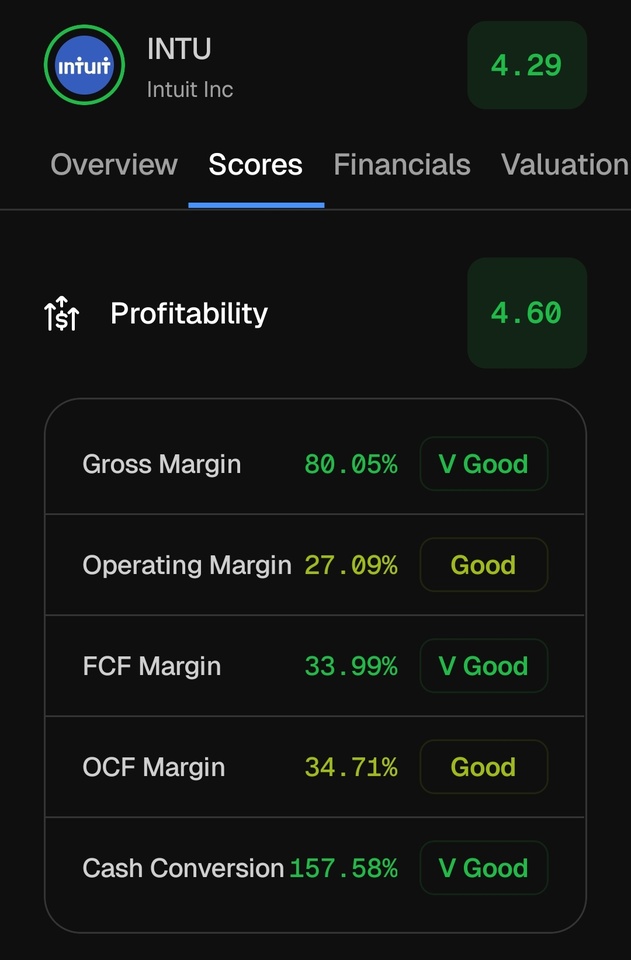Go to the Valuation tab

[565, 165]
